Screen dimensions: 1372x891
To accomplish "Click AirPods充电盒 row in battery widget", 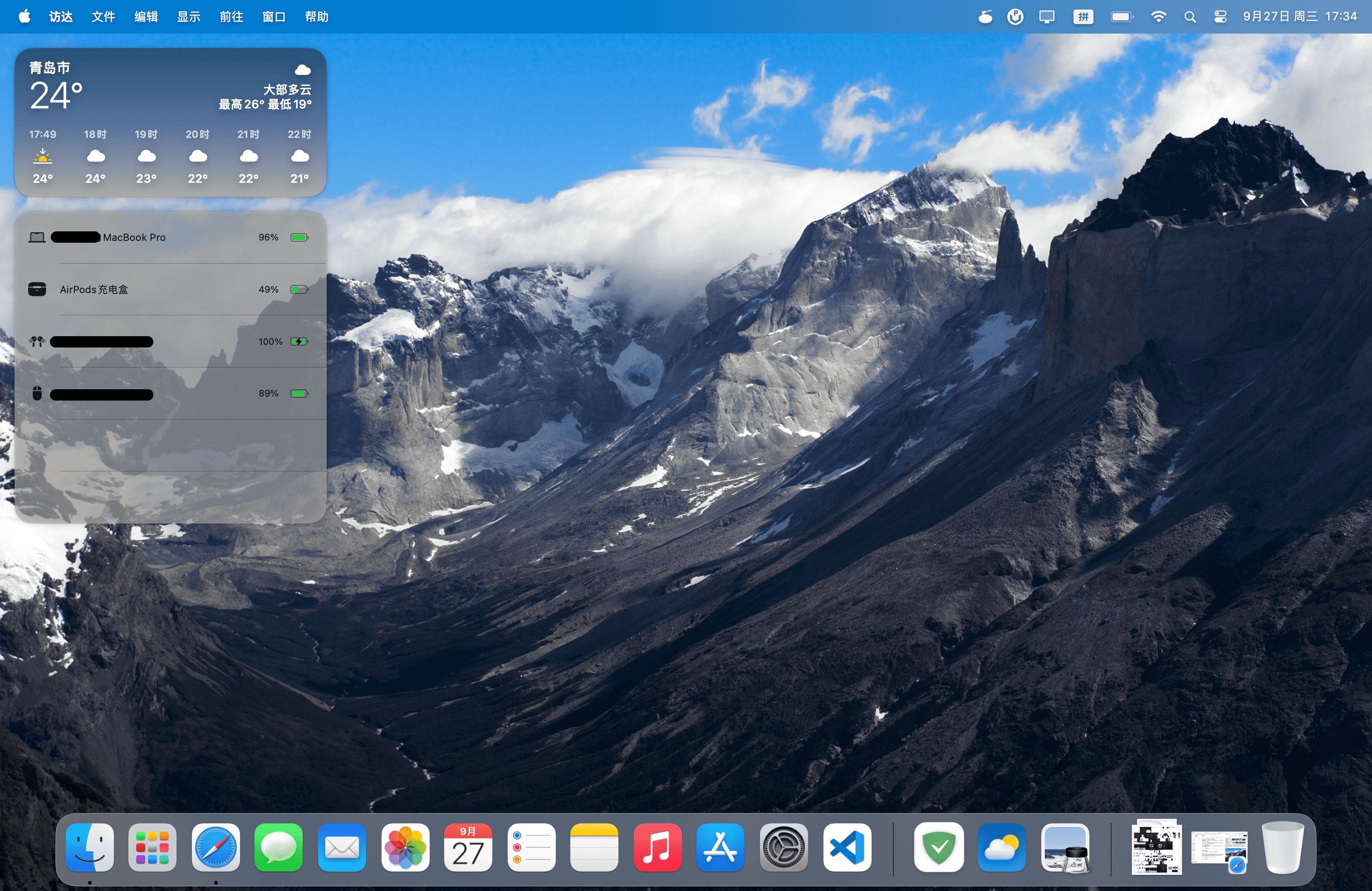I will click(x=170, y=289).
